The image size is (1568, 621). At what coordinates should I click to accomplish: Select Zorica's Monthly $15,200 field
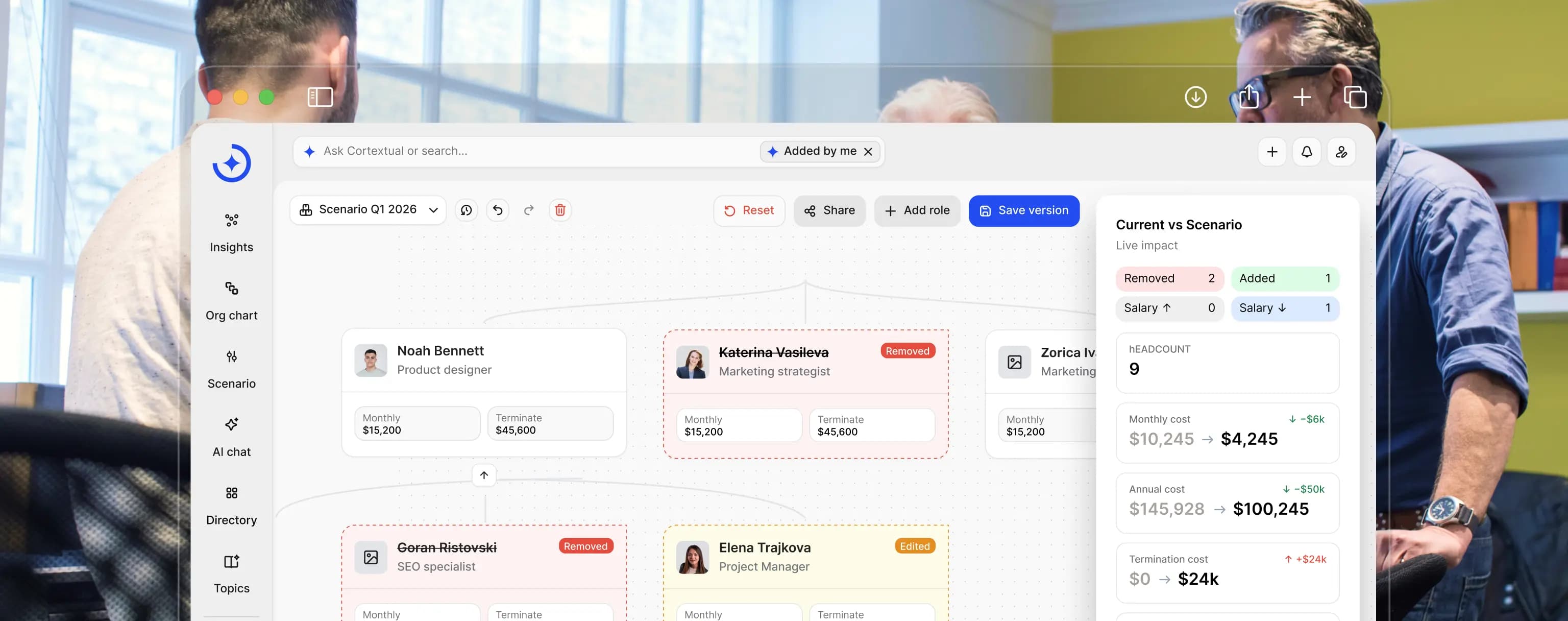pyautogui.click(x=1047, y=425)
